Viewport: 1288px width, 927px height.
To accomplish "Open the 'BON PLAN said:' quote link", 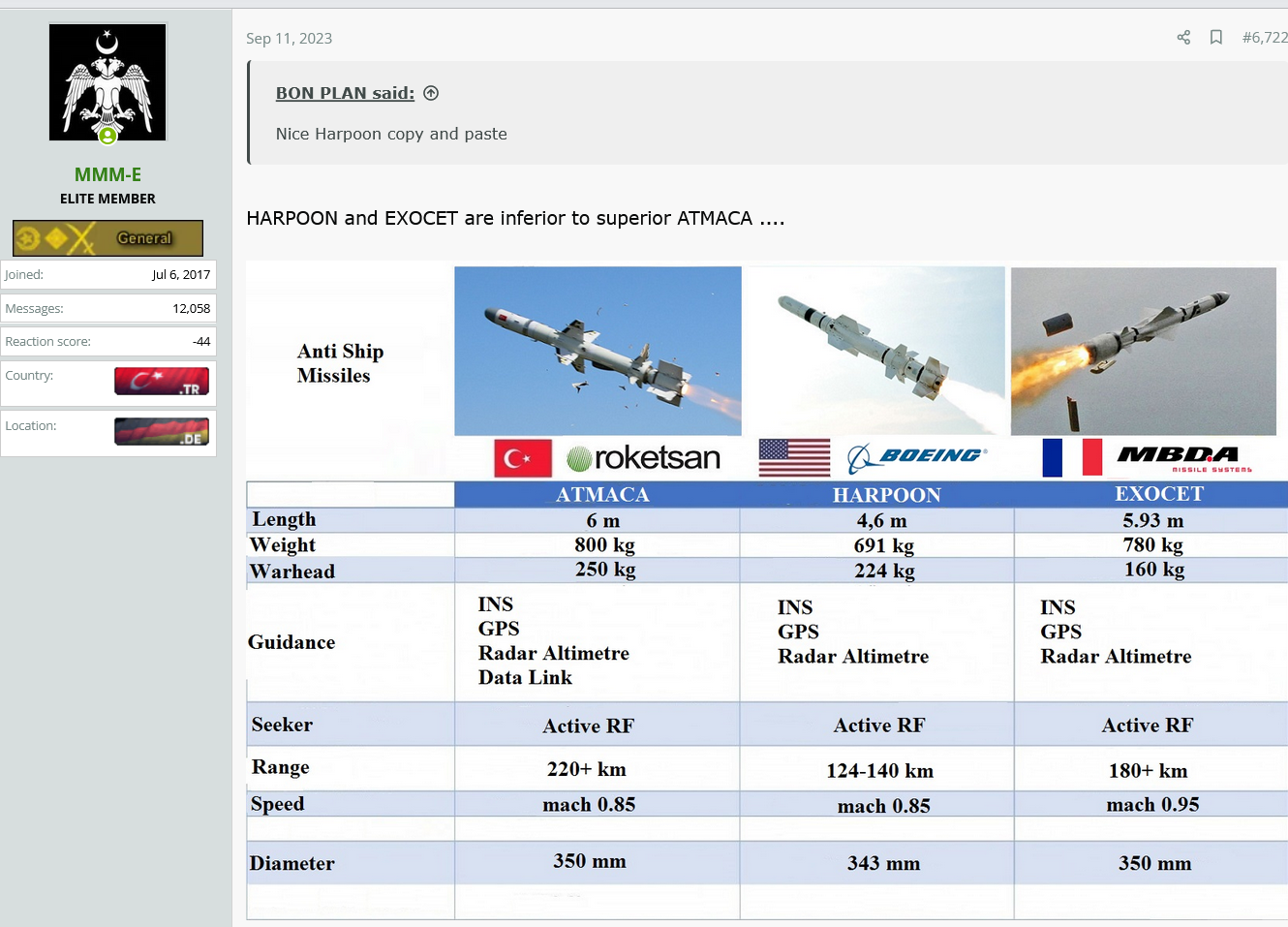I will click(345, 93).
